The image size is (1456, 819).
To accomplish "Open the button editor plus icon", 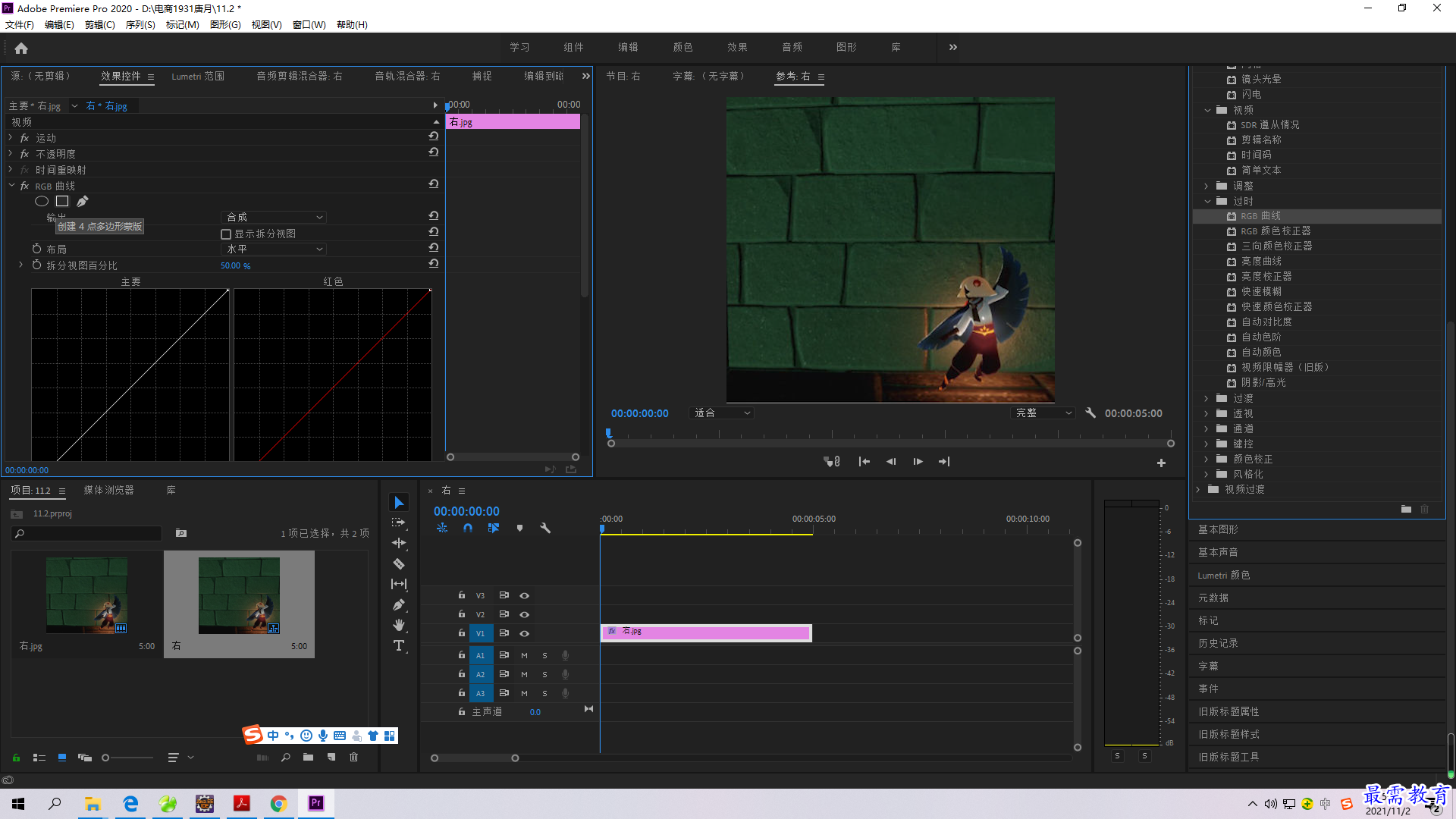I will pos(1161,463).
